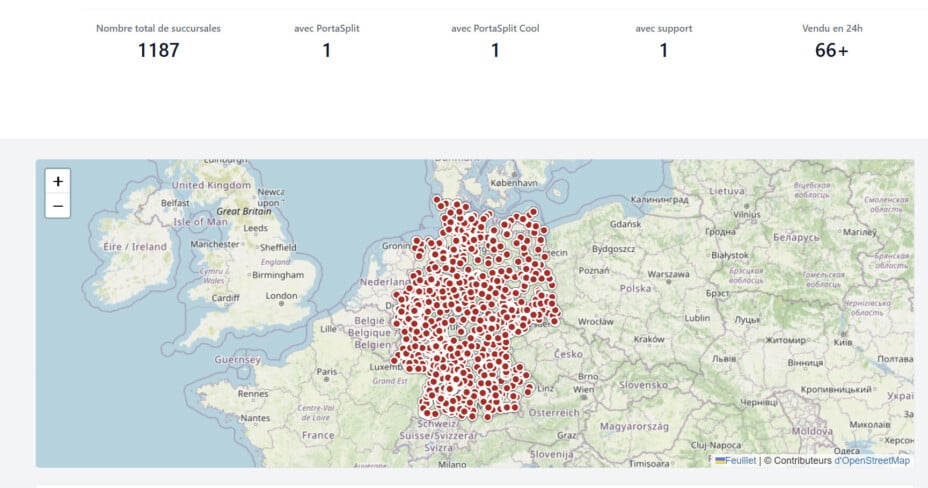The height and width of the screenshot is (488, 928).
Task: Click the Magyarország country label
Action: click(634, 426)
